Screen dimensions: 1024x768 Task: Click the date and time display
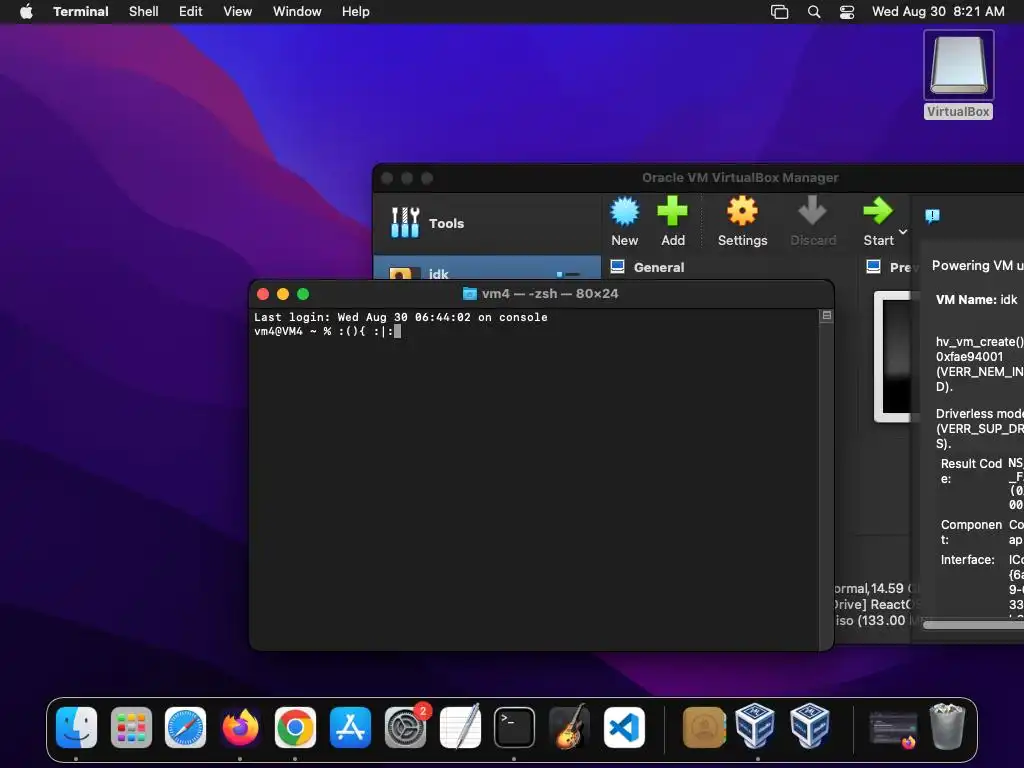(938, 11)
